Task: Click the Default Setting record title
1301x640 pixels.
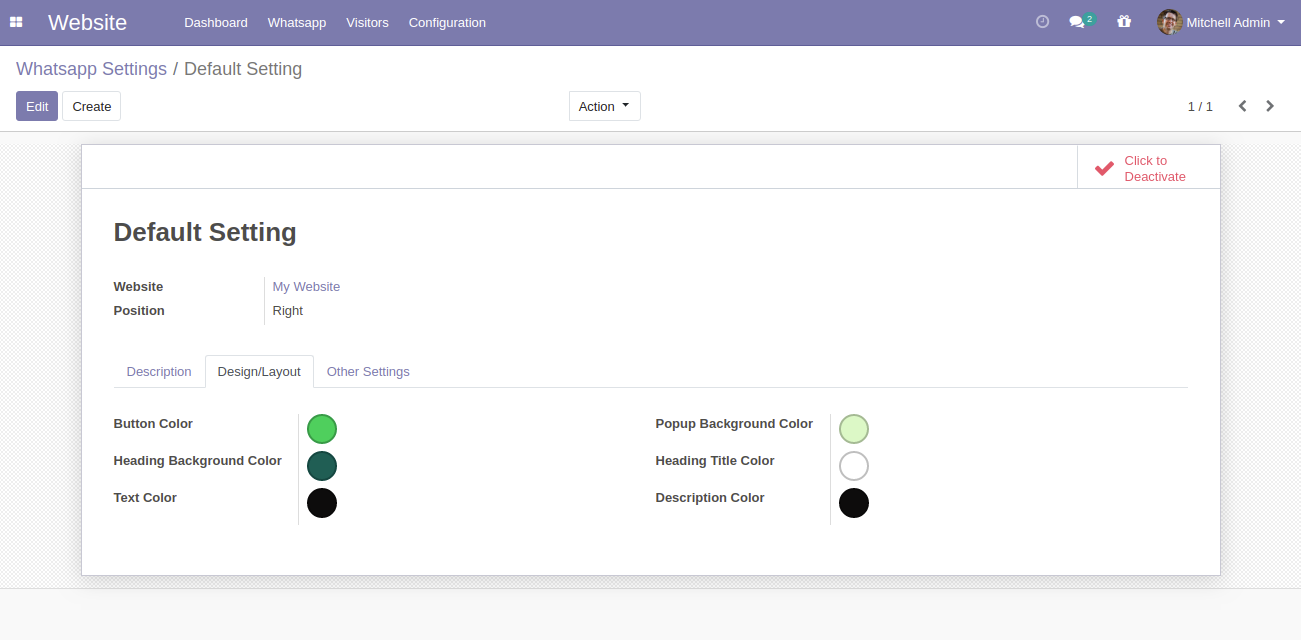Action: (205, 232)
